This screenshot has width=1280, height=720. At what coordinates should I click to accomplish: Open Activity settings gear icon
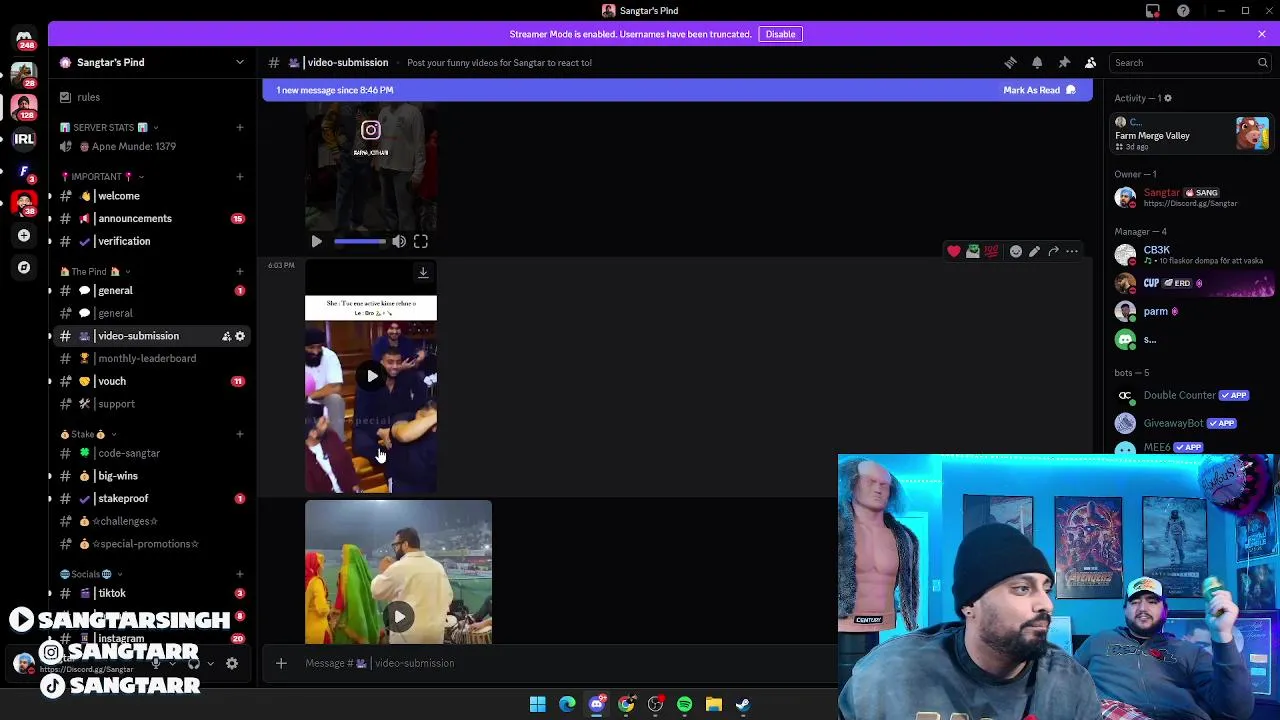pyautogui.click(x=1167, y=98)
